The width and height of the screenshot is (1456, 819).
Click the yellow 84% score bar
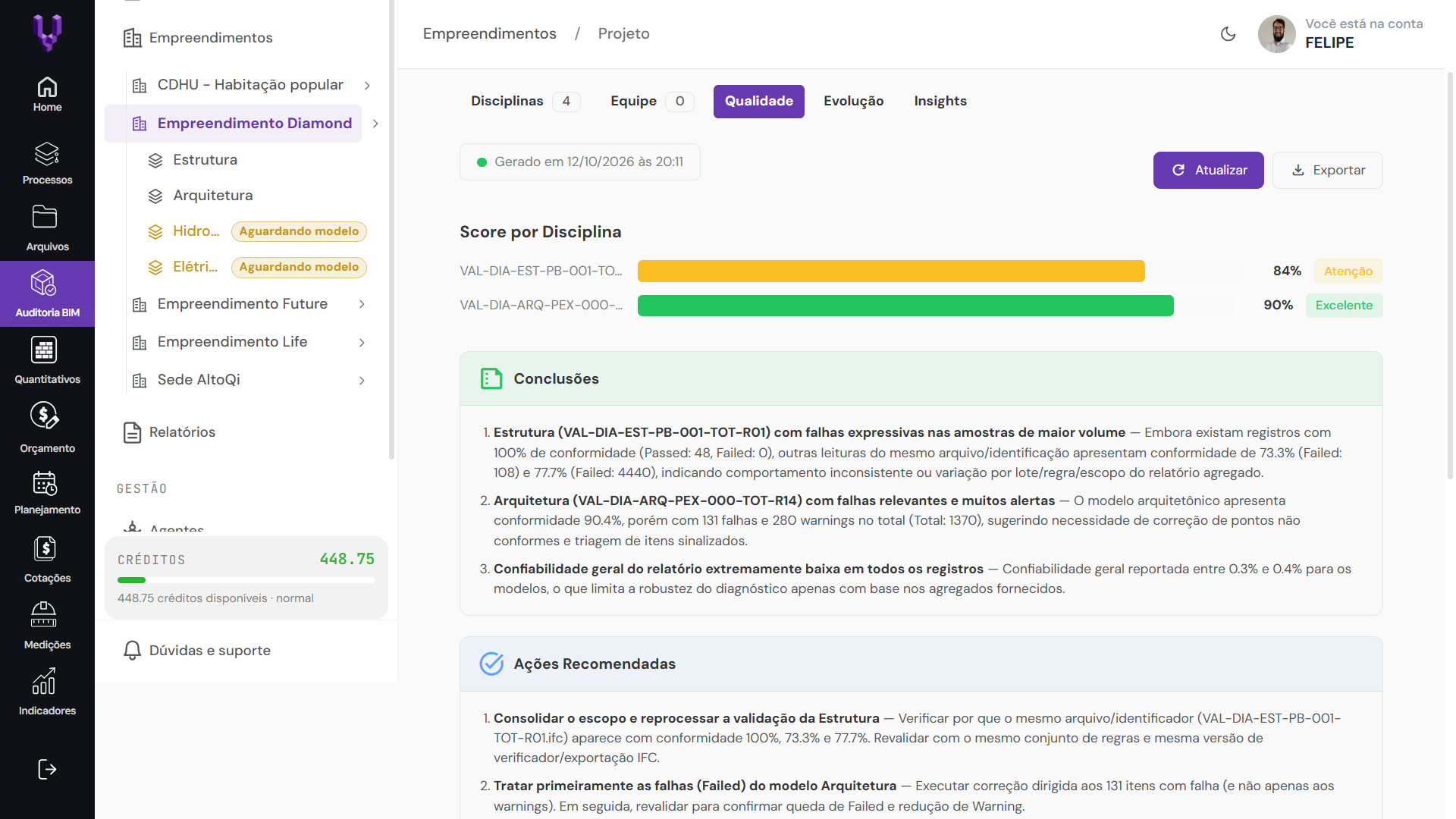(891, 271)
